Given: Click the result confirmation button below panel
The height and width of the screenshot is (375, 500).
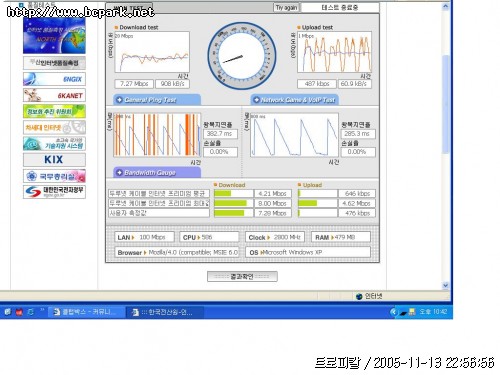Looking at the screenshot, I should pos(242,276).
